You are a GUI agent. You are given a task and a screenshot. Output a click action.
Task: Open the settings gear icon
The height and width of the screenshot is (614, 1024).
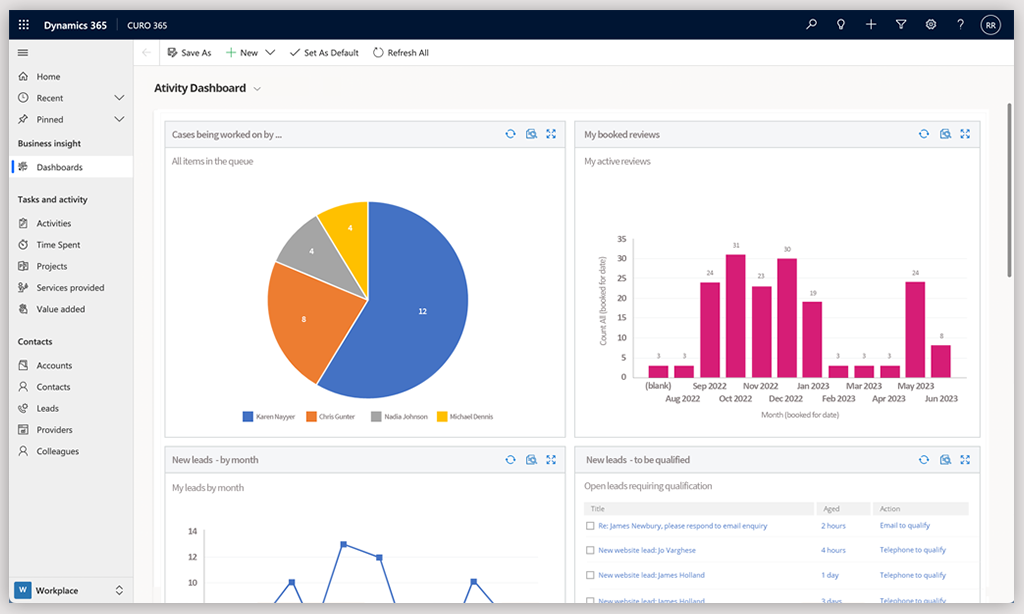[930, 25]
